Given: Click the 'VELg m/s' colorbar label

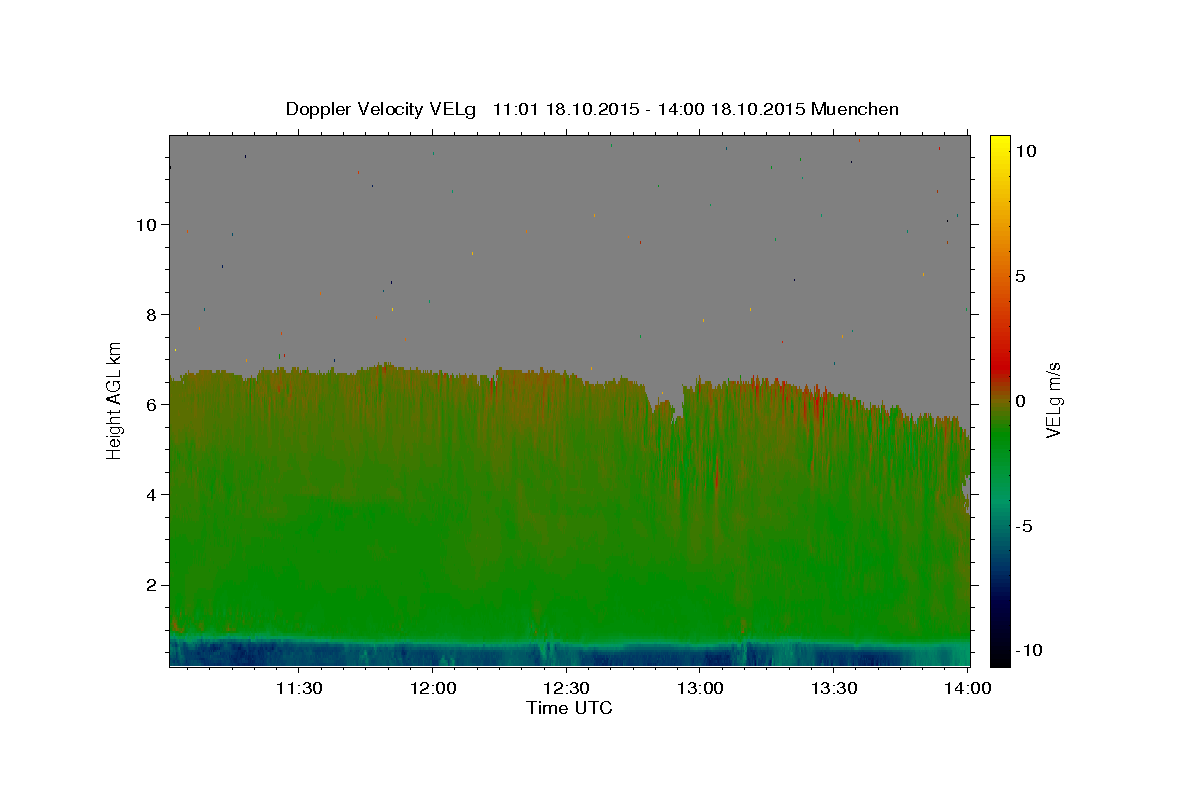Looking at the screenshot, I should pos(1053,402).
